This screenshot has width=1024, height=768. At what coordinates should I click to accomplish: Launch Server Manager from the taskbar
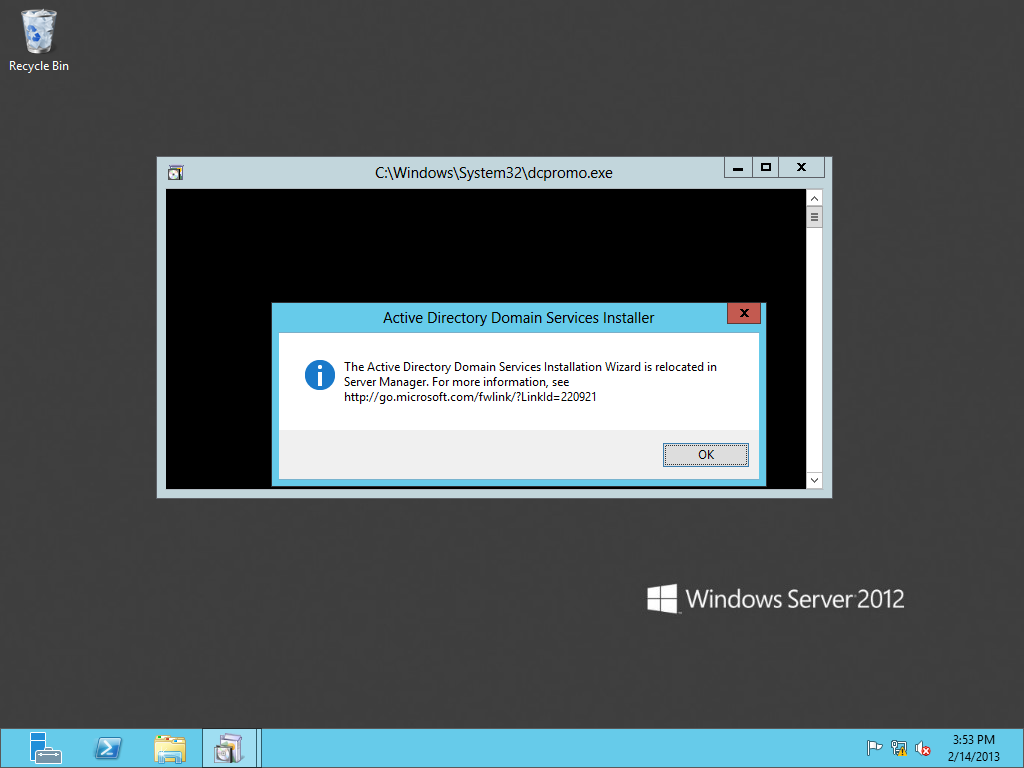click(45, 748)
